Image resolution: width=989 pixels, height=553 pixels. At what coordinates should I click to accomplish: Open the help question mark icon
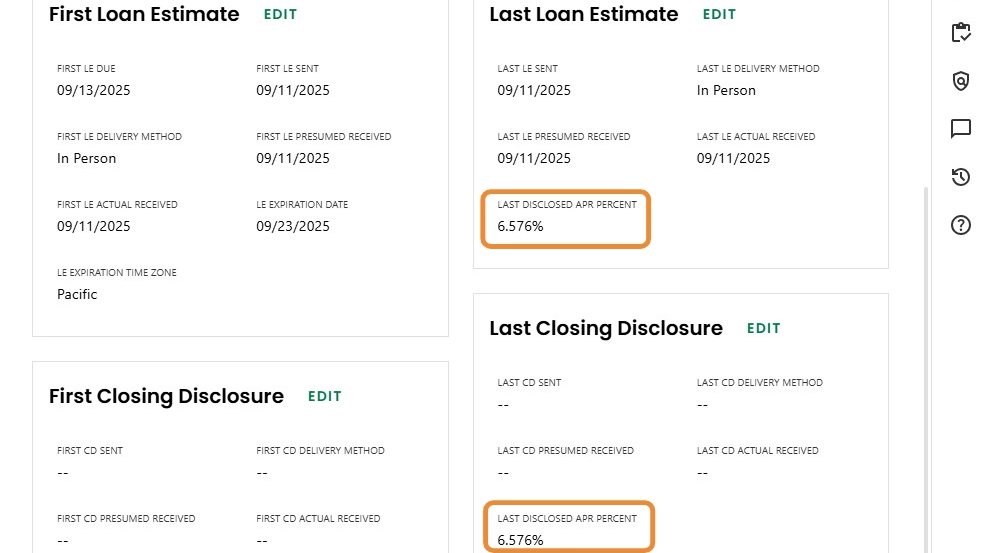[961, 225]
